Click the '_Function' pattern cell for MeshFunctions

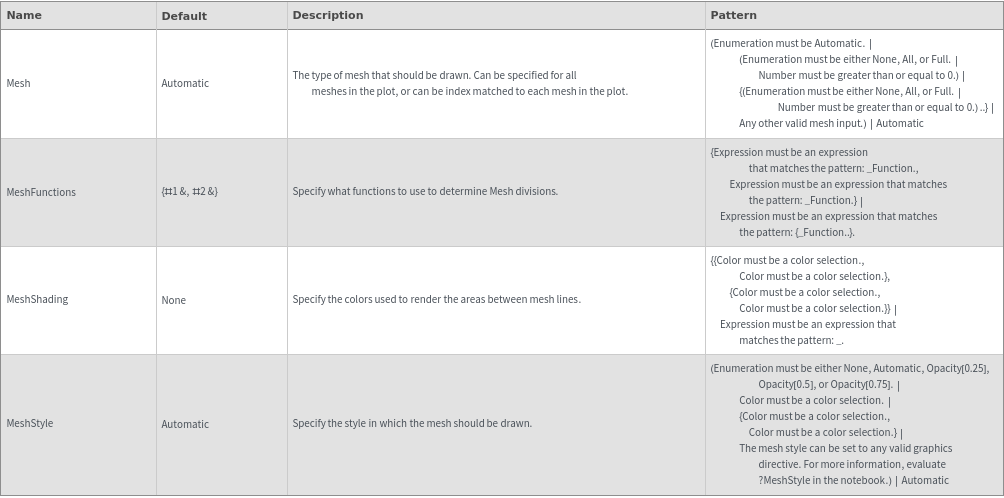(x=828, y=192)
